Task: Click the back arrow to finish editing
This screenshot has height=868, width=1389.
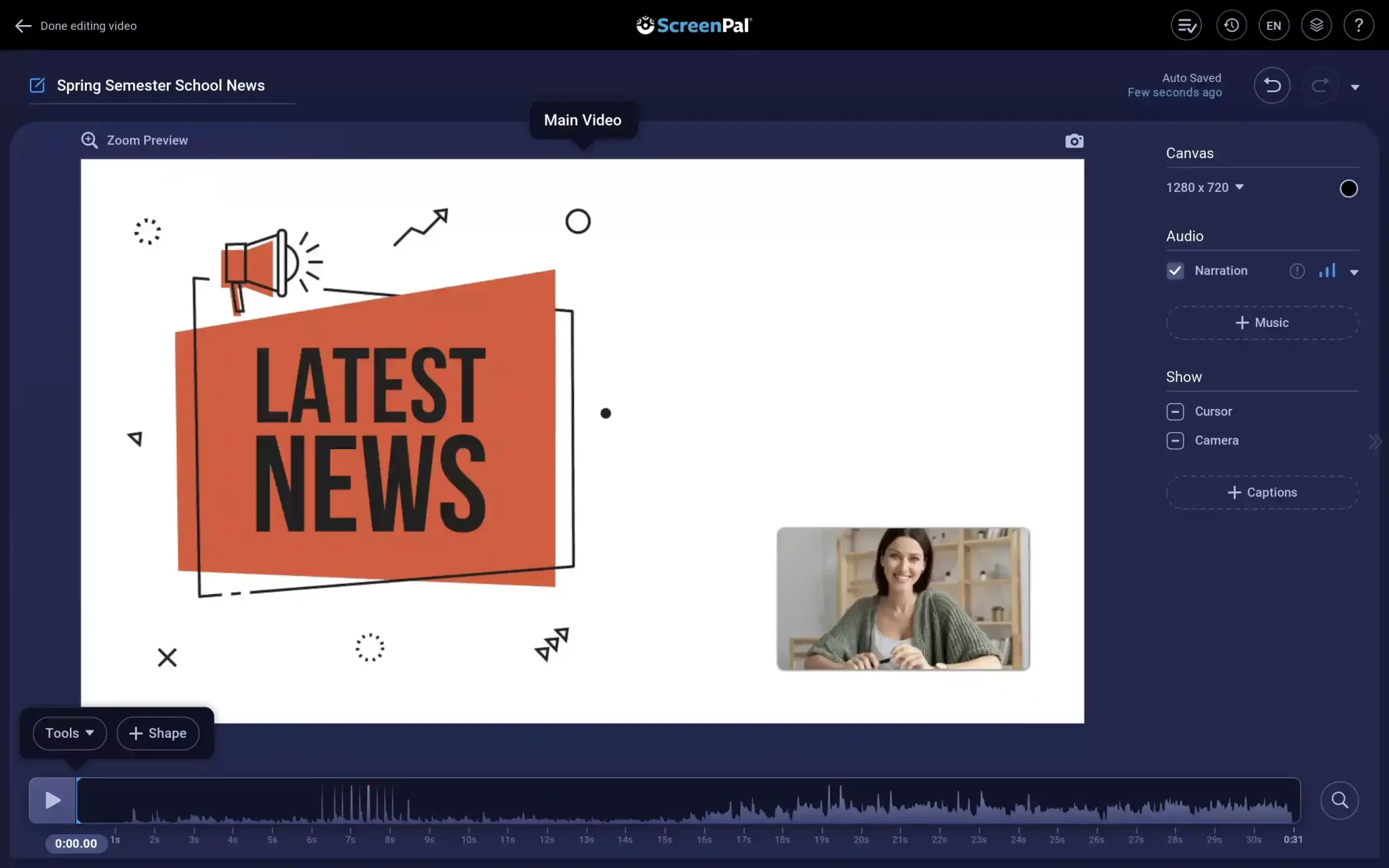Action: coord(23,26)
